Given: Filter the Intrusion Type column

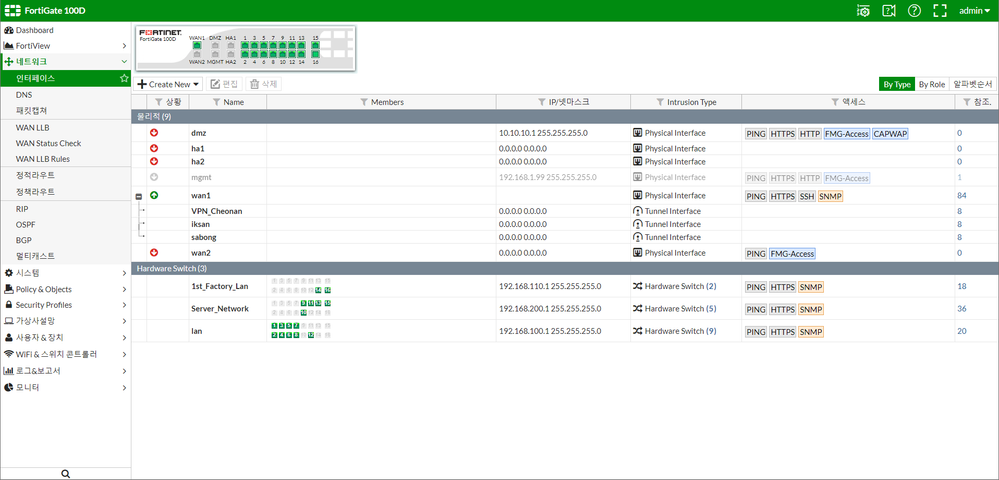Looking at the screenshot, I should click(660, 102).
